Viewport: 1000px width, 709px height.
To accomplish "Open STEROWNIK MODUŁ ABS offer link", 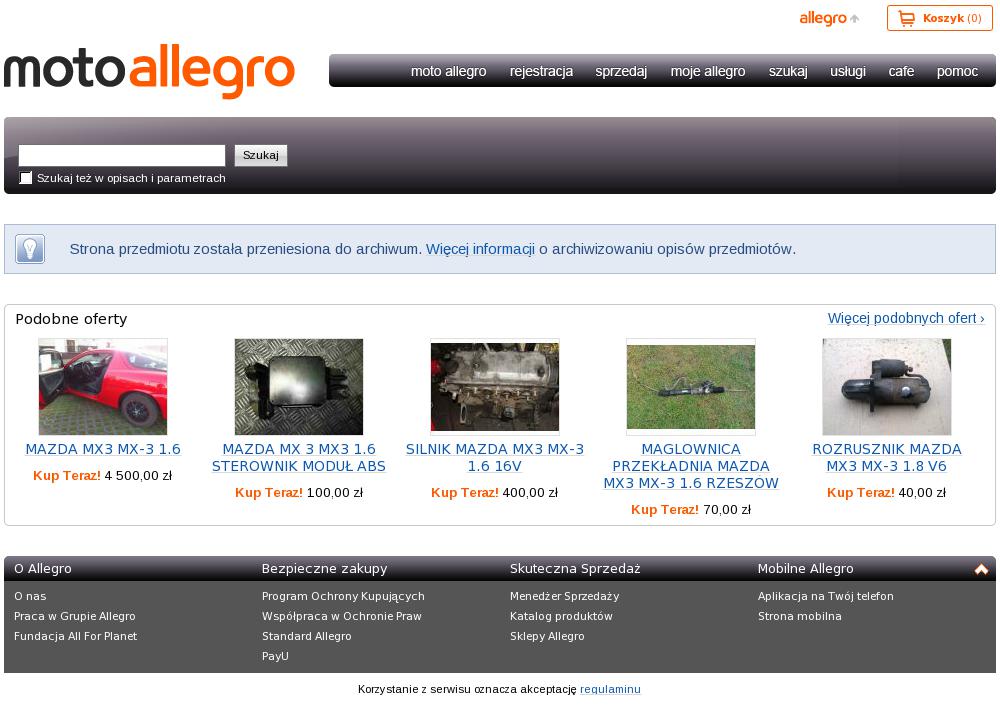I will tap(298, 458).
